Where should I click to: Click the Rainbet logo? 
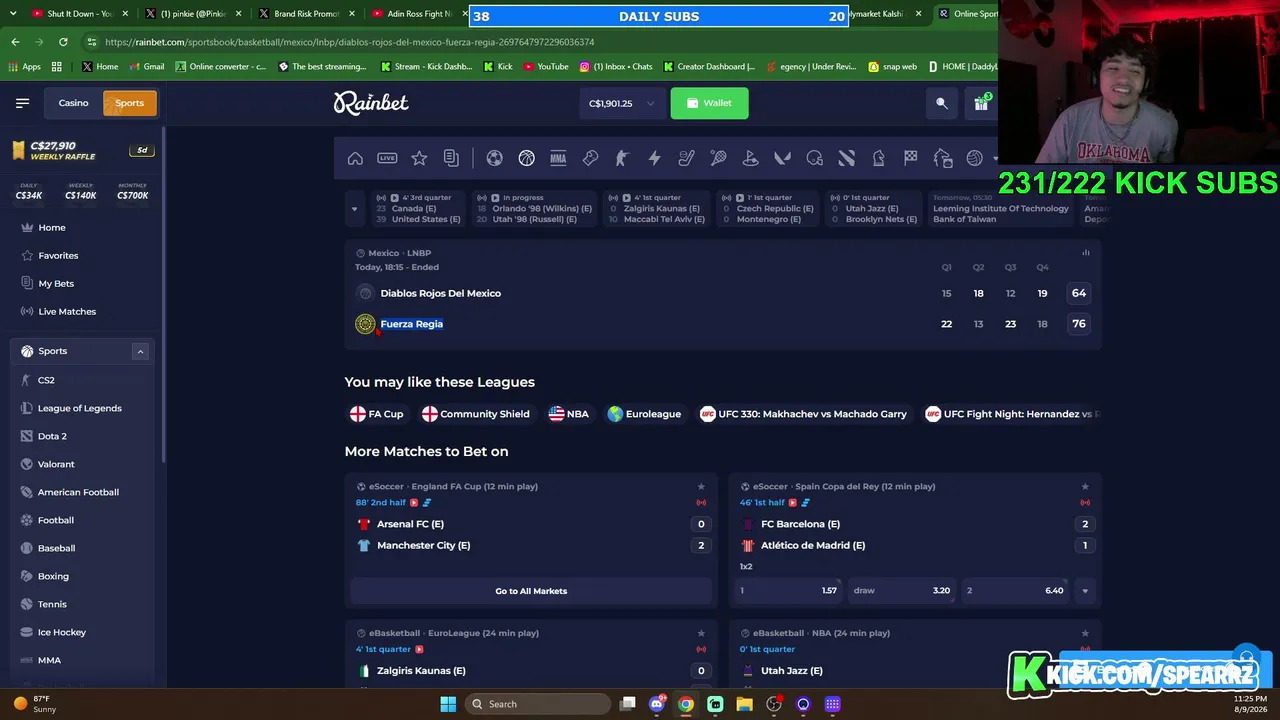371,103
